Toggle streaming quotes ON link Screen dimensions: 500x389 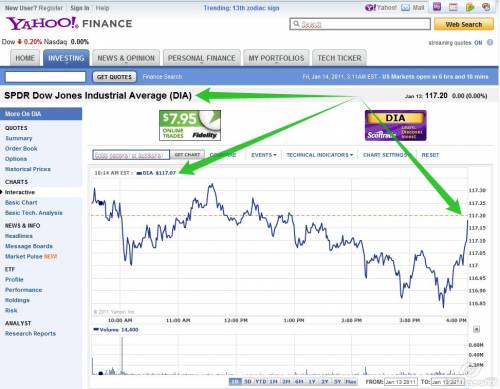click(478, 43)
